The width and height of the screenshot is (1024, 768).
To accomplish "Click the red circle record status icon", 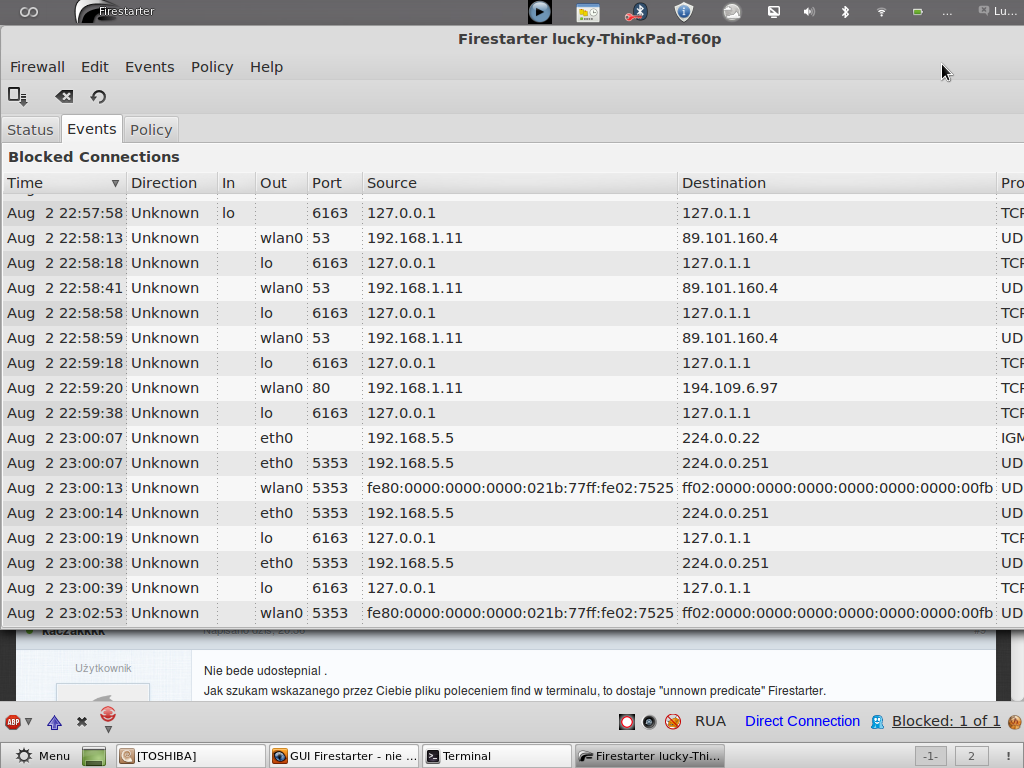I will tap(627, 722).
